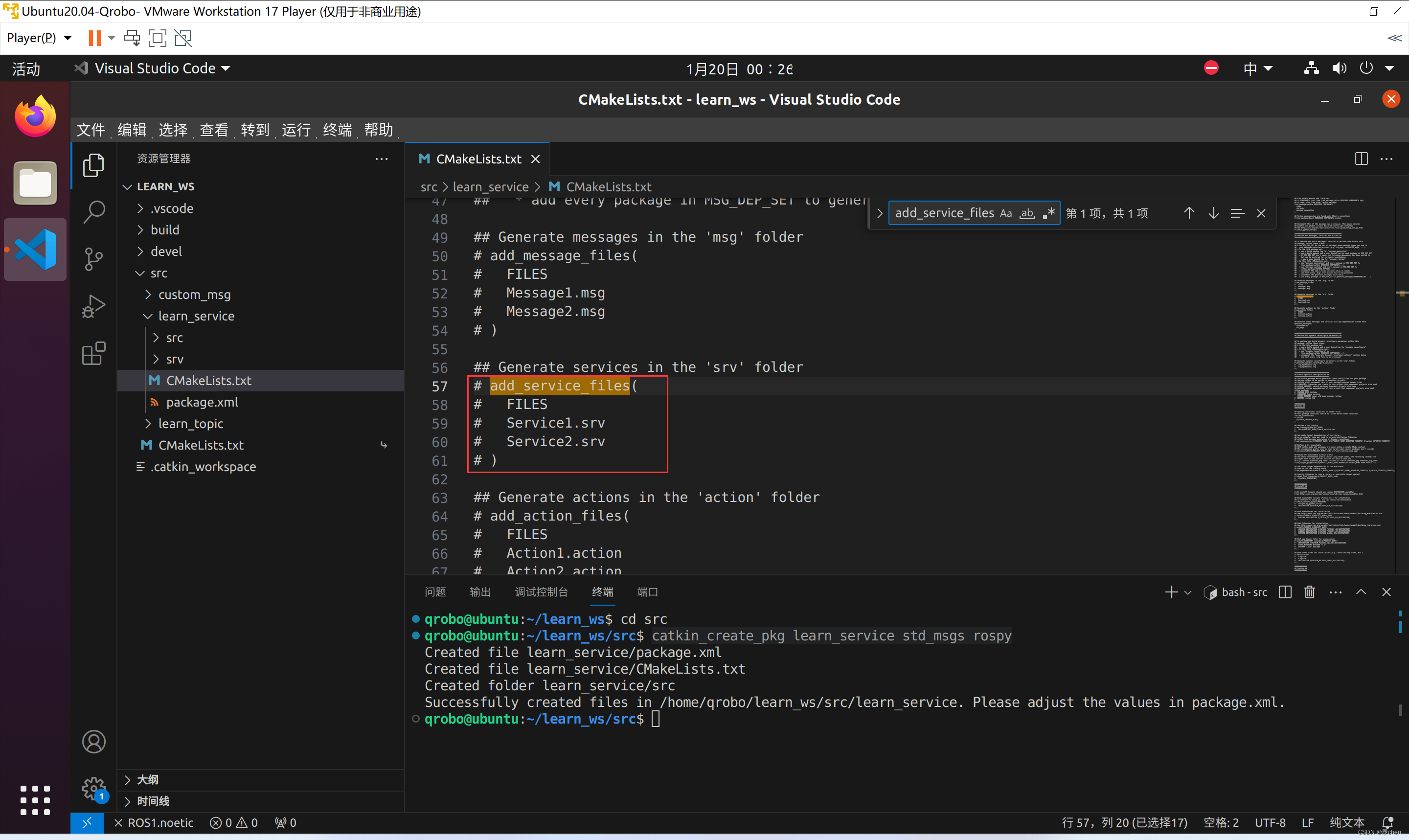
Task: Open editor more actions ellipsis
Action: coord(1386,159)
